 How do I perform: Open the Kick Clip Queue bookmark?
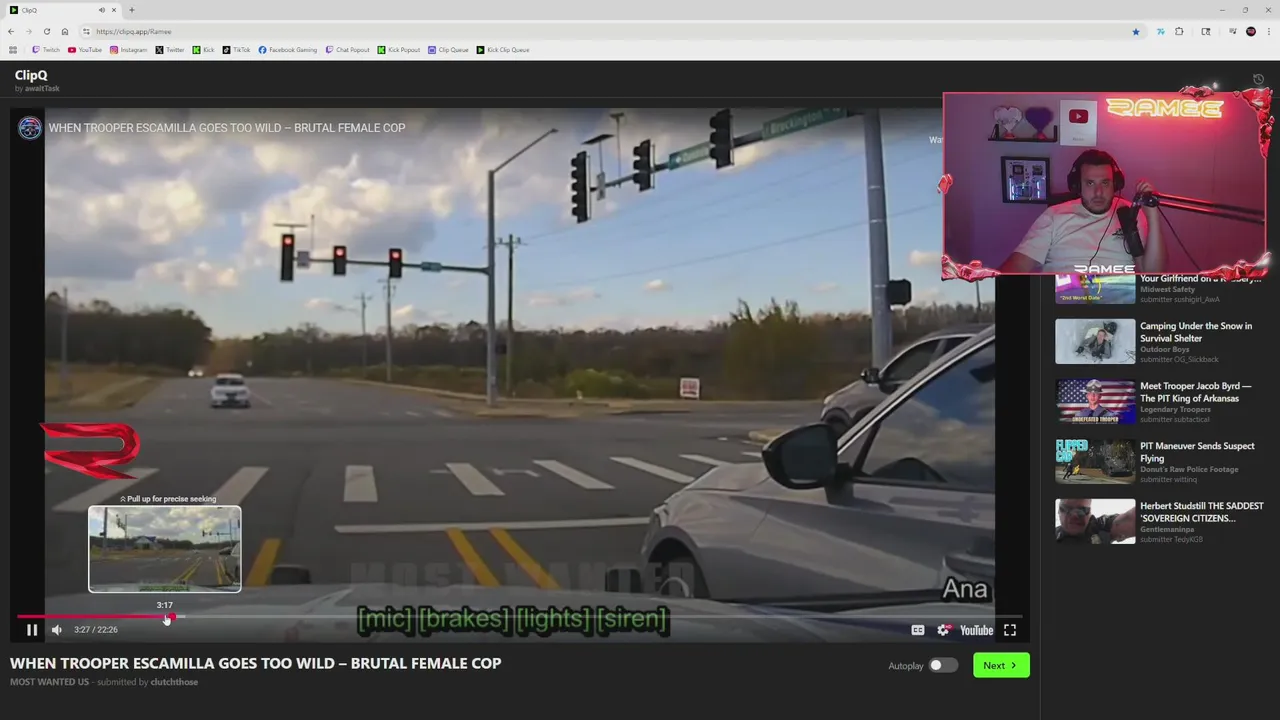(x=503, y=49)
